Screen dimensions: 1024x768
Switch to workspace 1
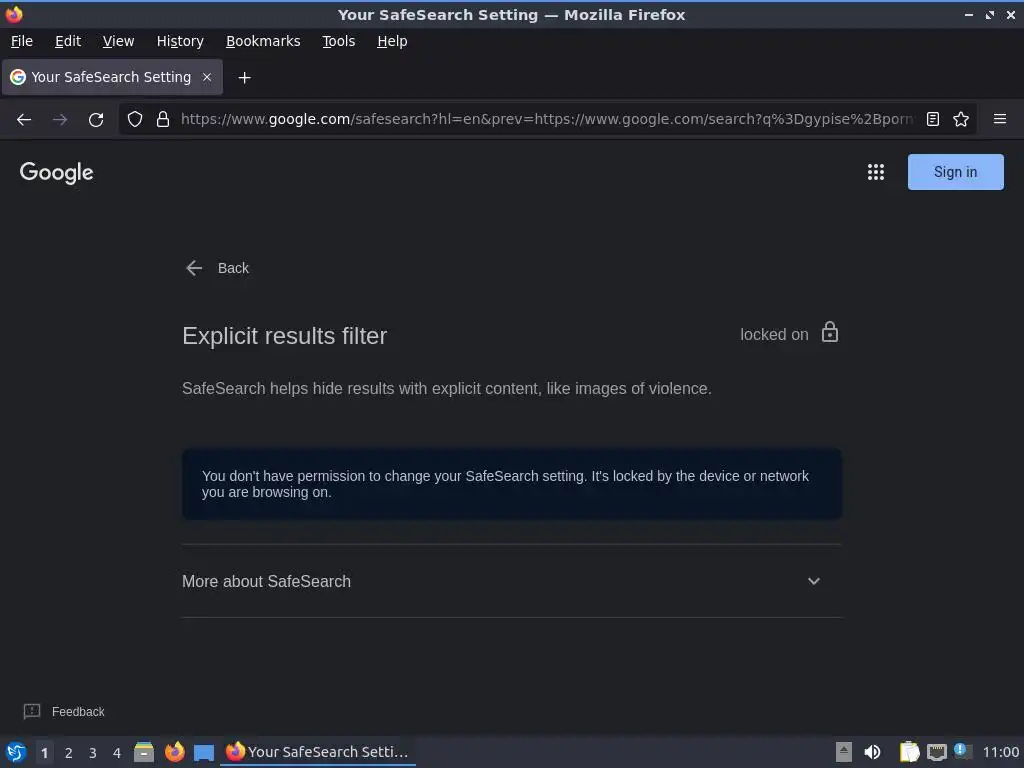click(44, 753)
